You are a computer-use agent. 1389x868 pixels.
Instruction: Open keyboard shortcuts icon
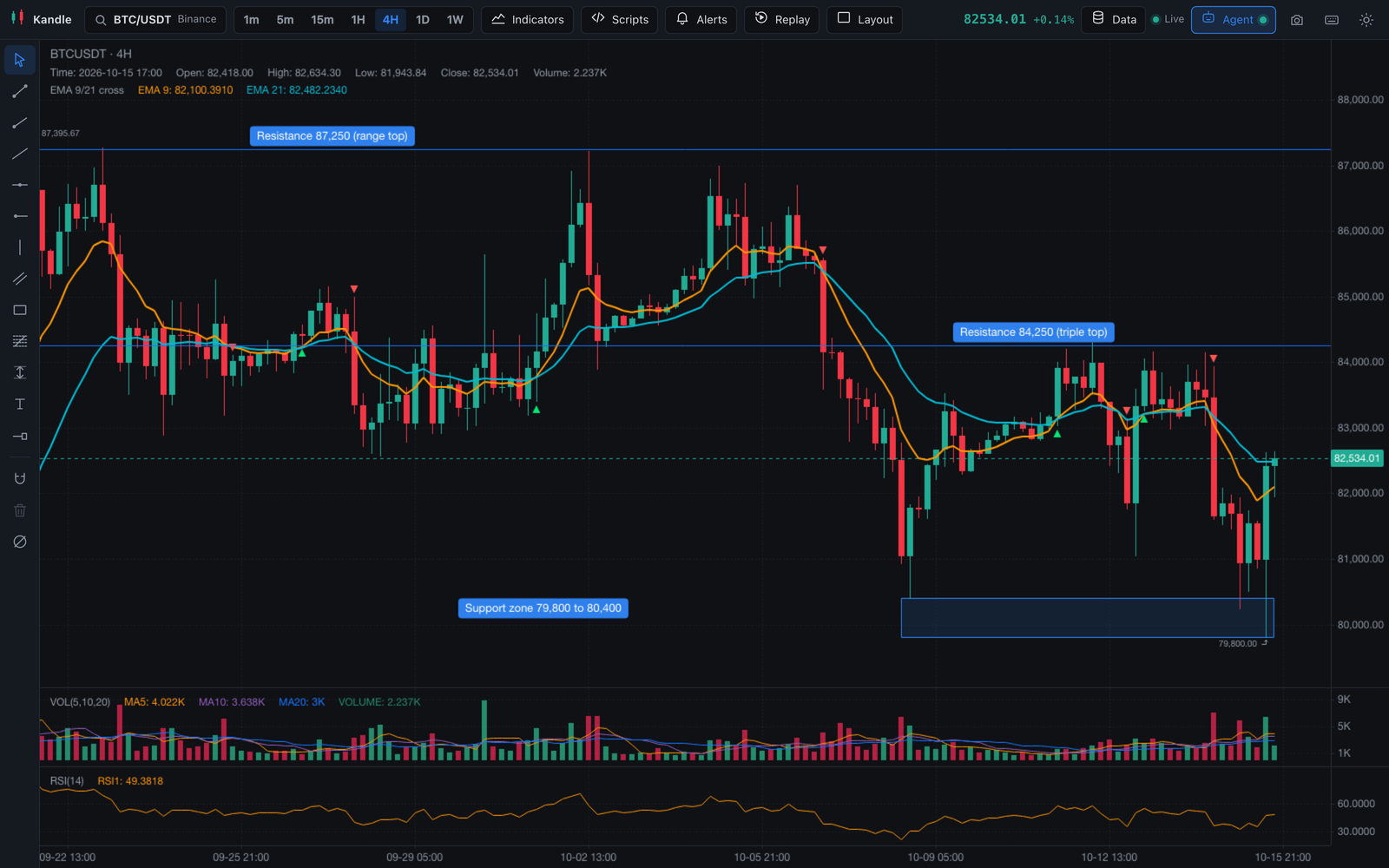[1332, 20]
